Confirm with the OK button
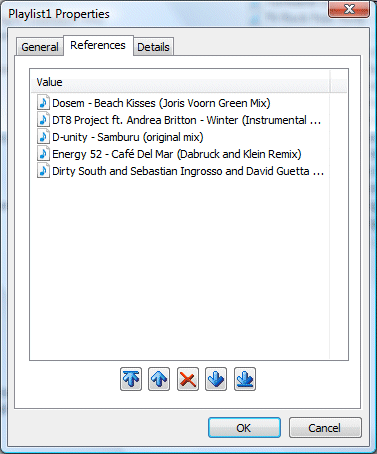 [244, 428]
